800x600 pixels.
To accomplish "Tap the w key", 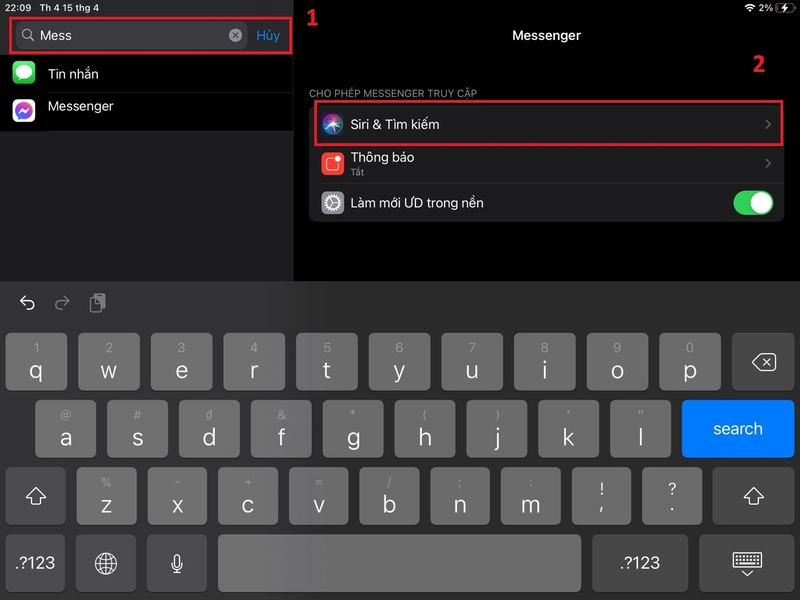I will coord(109,362).
